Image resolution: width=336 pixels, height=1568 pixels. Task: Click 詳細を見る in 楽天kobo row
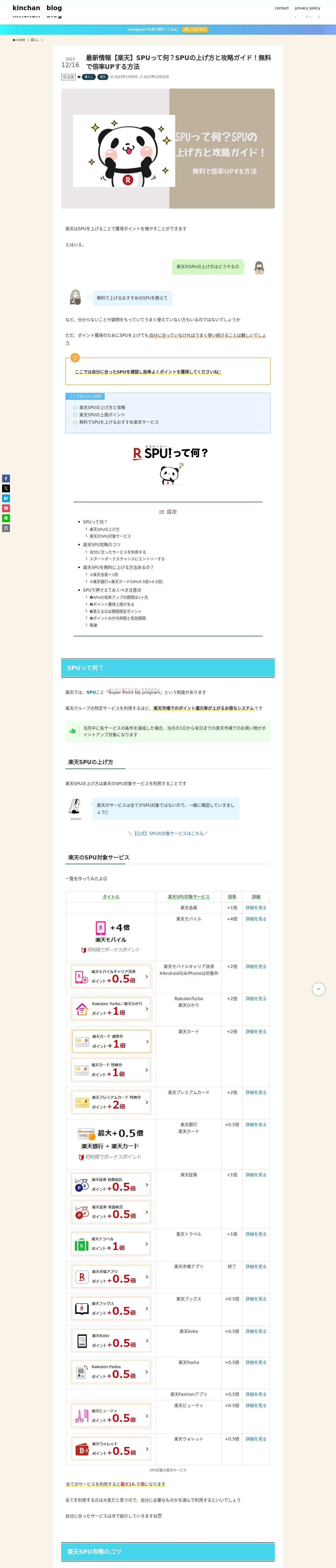256,1331
